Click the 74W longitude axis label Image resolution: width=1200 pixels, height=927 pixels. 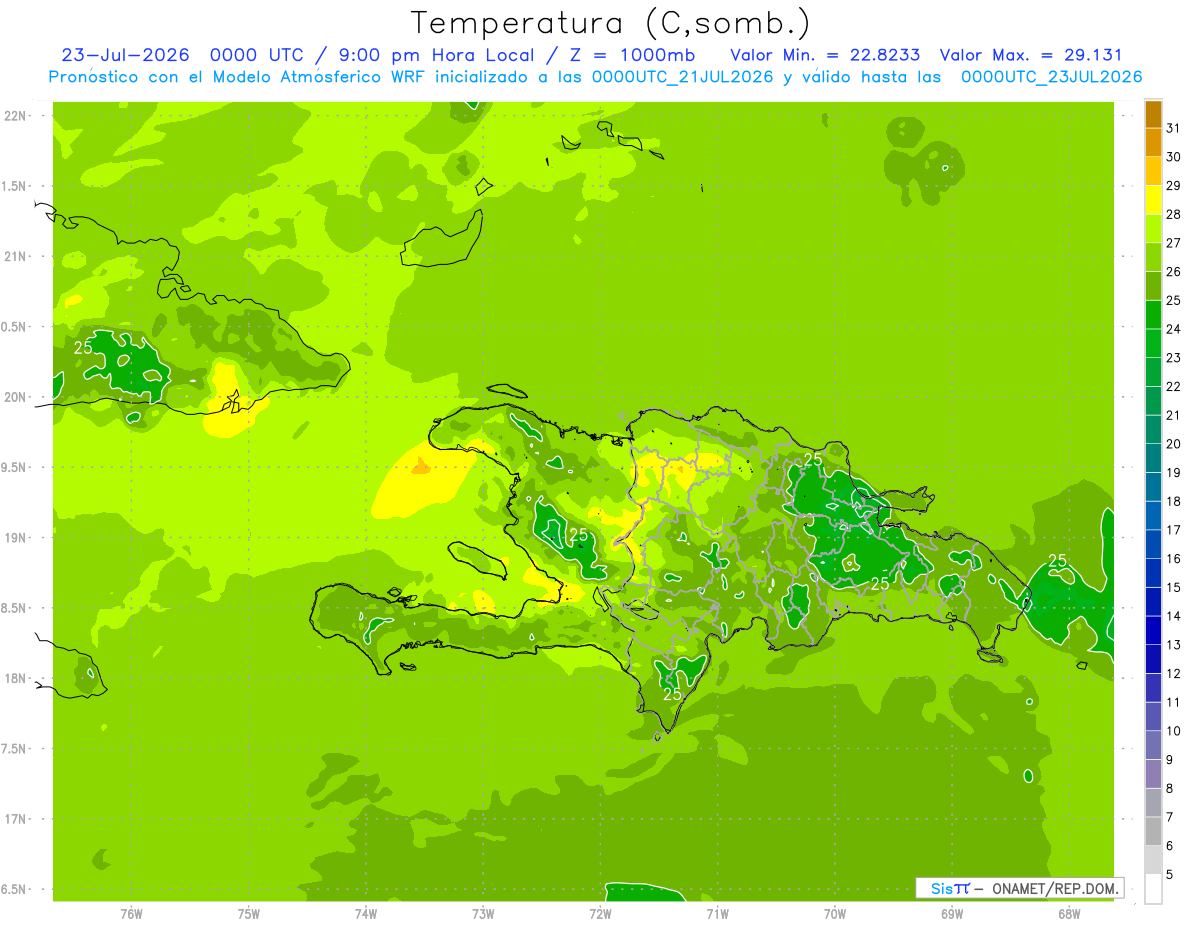point(366,913)
